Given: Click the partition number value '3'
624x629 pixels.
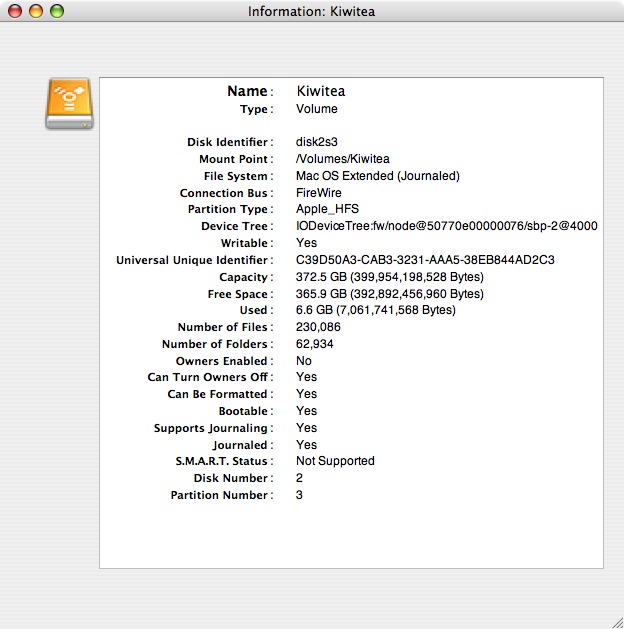Looking at the screenshot, I should click(299, 495).
